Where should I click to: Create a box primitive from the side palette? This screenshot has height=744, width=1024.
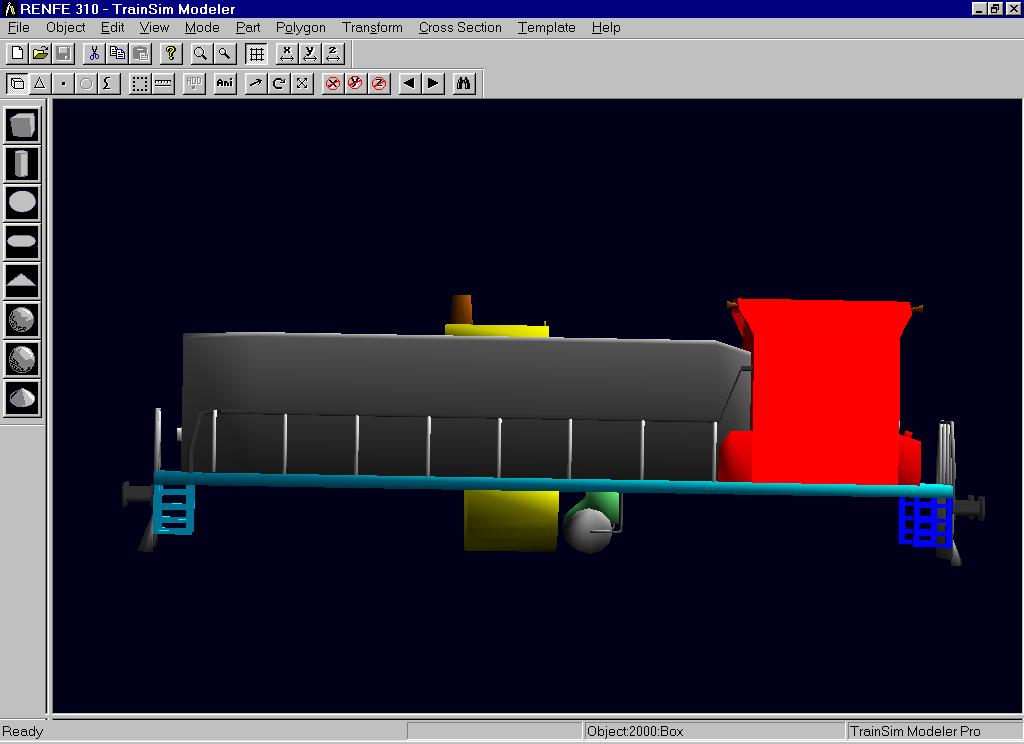tap(22, 125)
